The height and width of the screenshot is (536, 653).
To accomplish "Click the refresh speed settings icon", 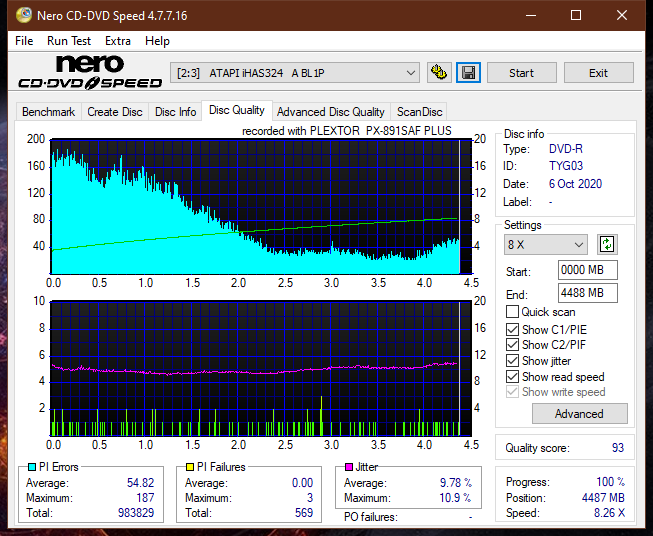I will 607,244.
